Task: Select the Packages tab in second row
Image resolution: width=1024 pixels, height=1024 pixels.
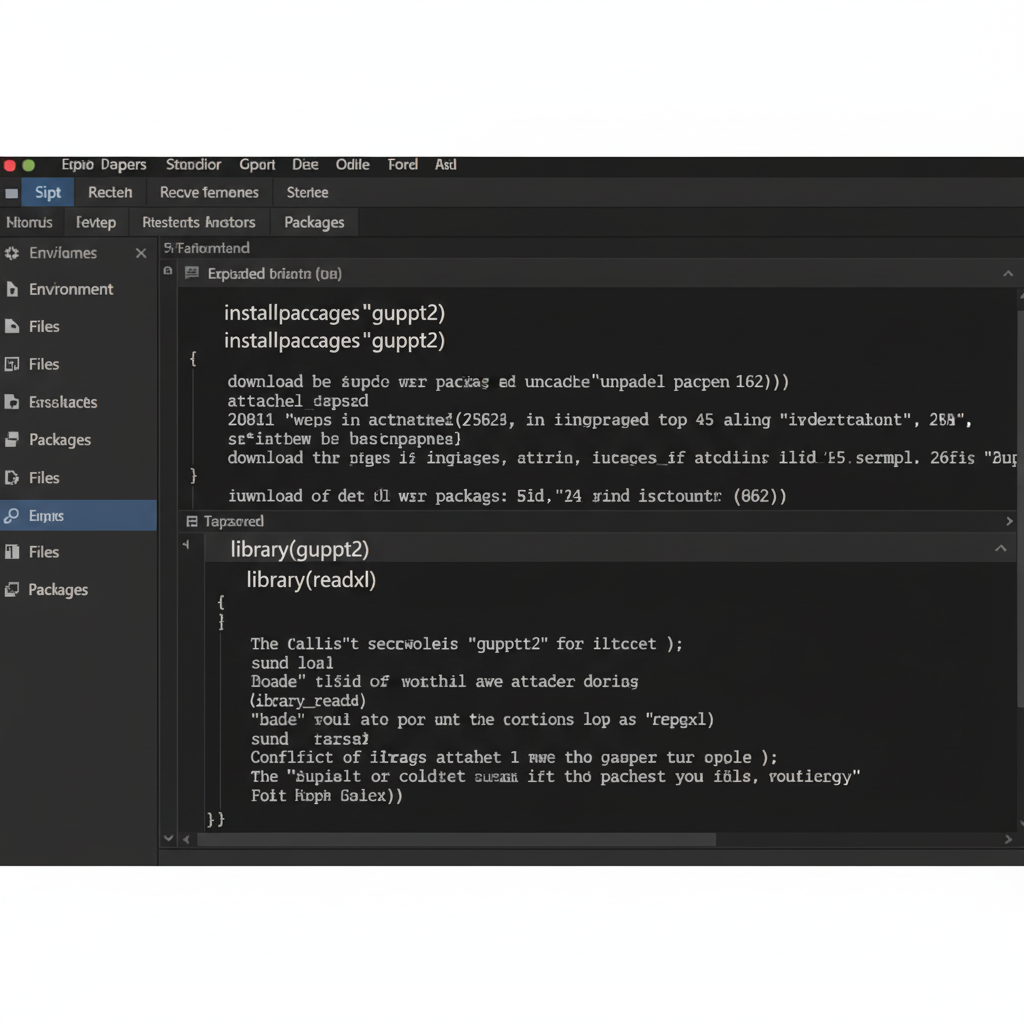Action: click(x=313, y=223)
